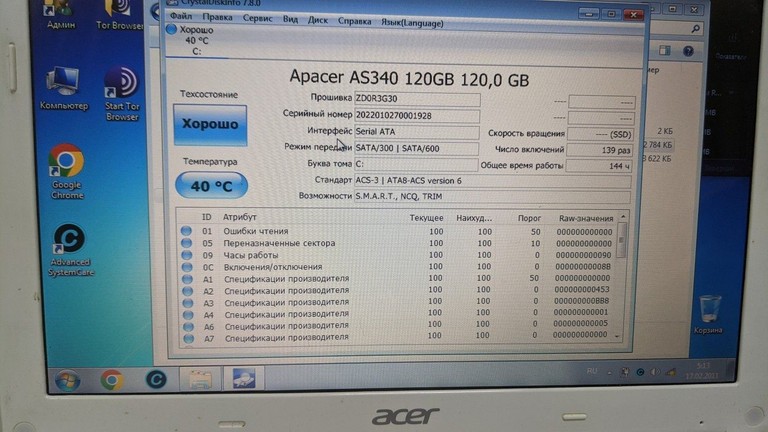Click the status circle for attribute 09
The height and width of the screenshot is (432, 768).
[187, 255]
